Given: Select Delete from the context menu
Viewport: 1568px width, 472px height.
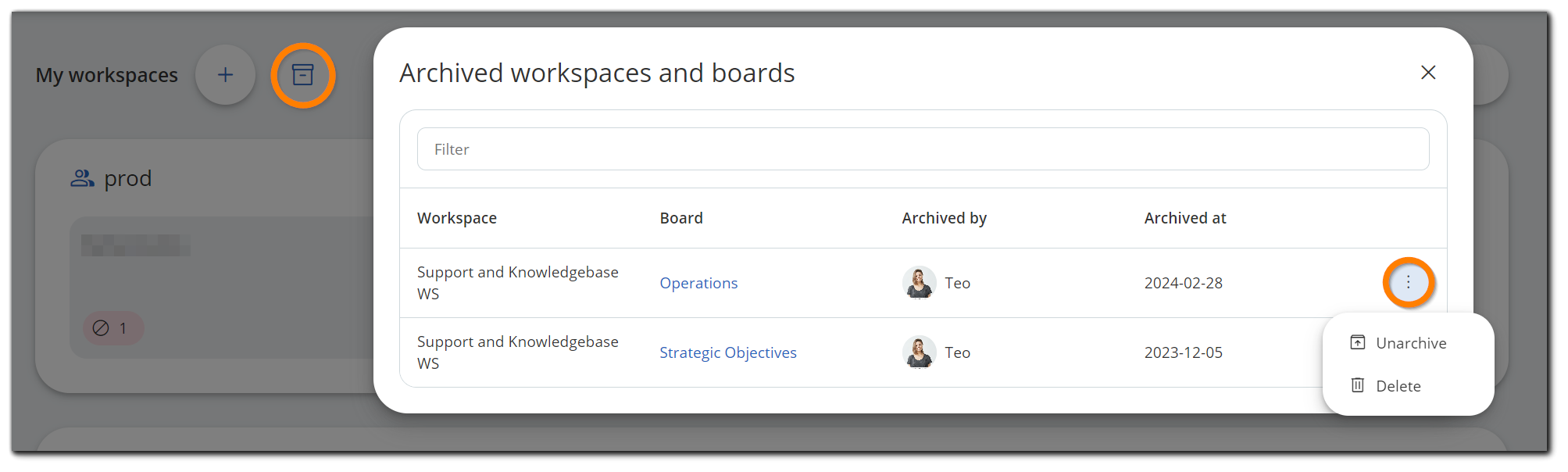Looking at the screenshot, I should click(1398, 385).
